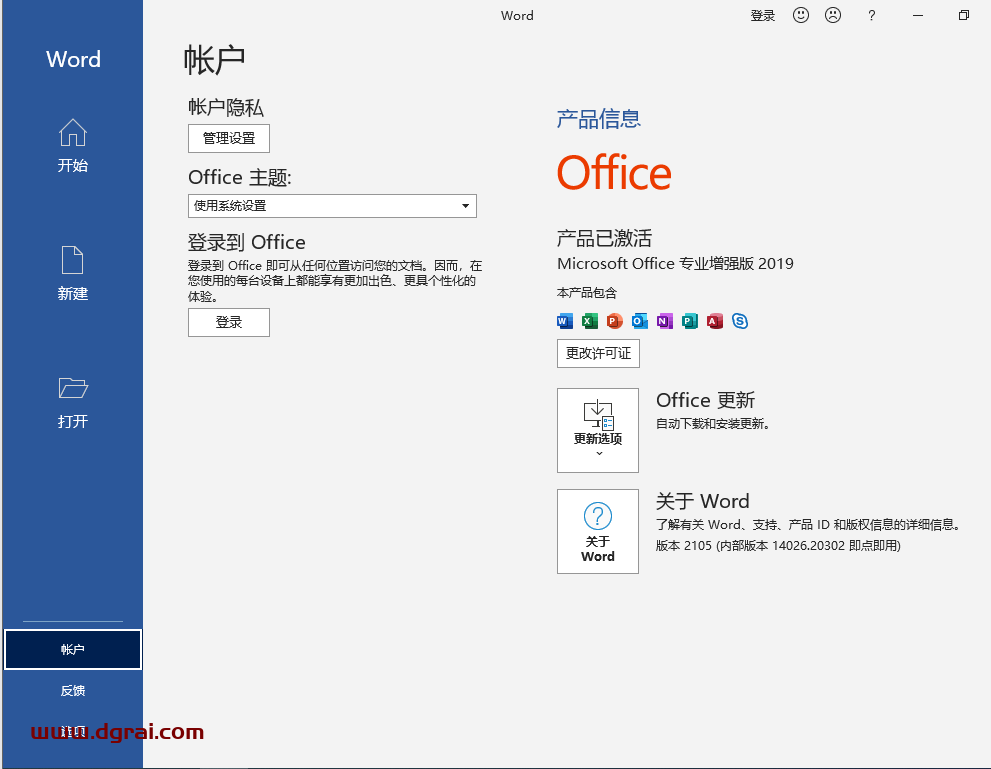Click the Word app icon in product list

(564, 321)
